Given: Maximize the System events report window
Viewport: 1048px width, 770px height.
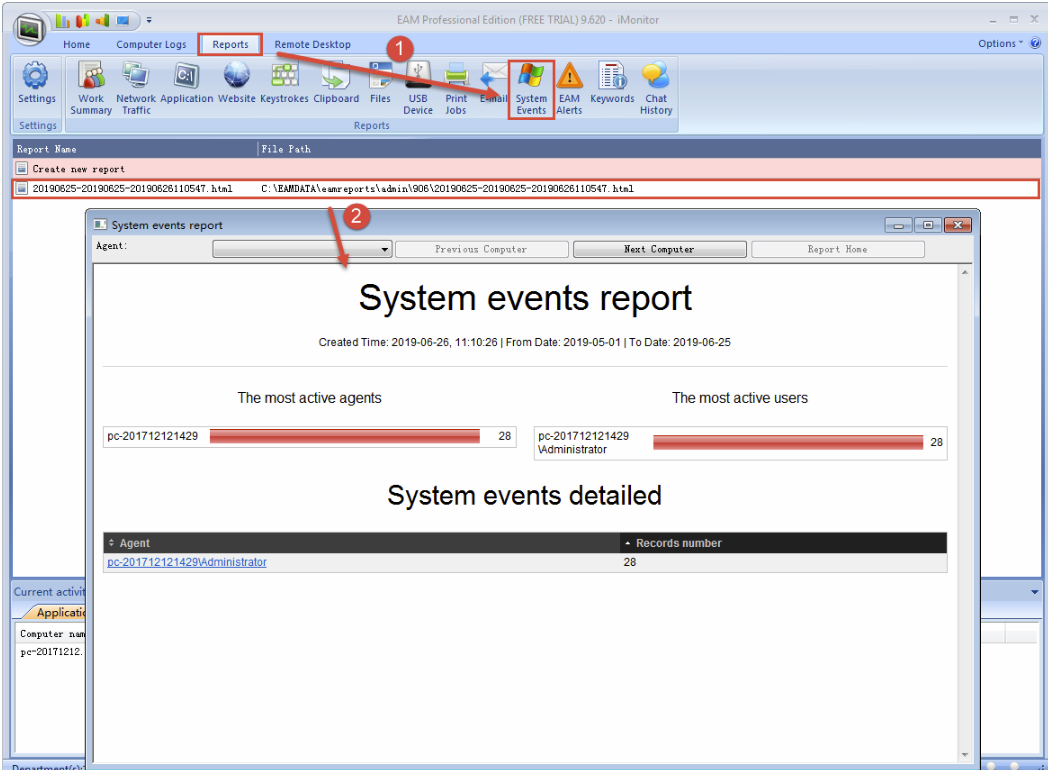Looking at the screenshot, I should (928, 225).
